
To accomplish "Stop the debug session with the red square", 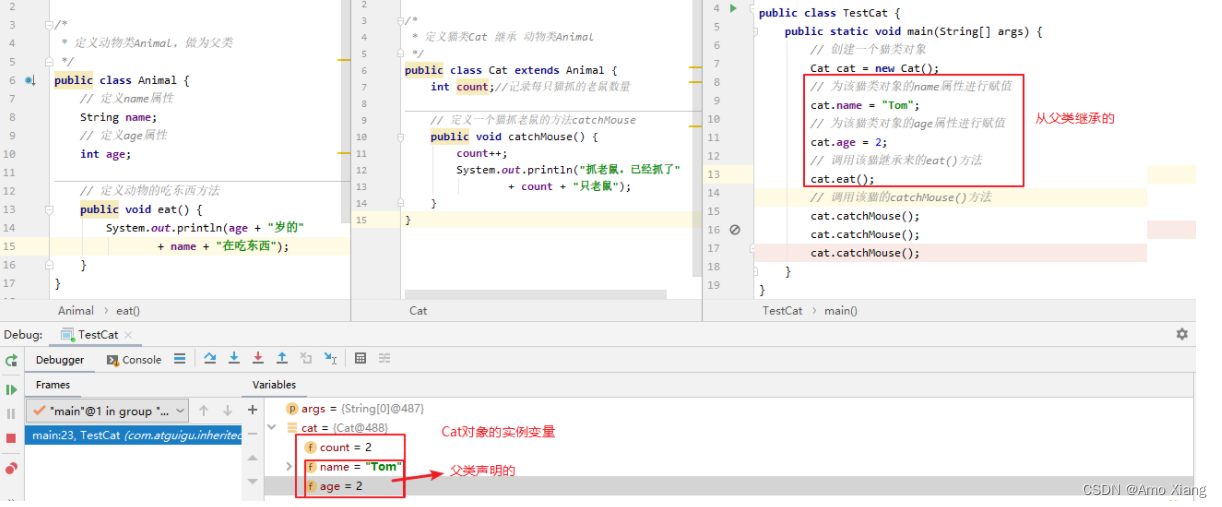I will click(11, 438).
